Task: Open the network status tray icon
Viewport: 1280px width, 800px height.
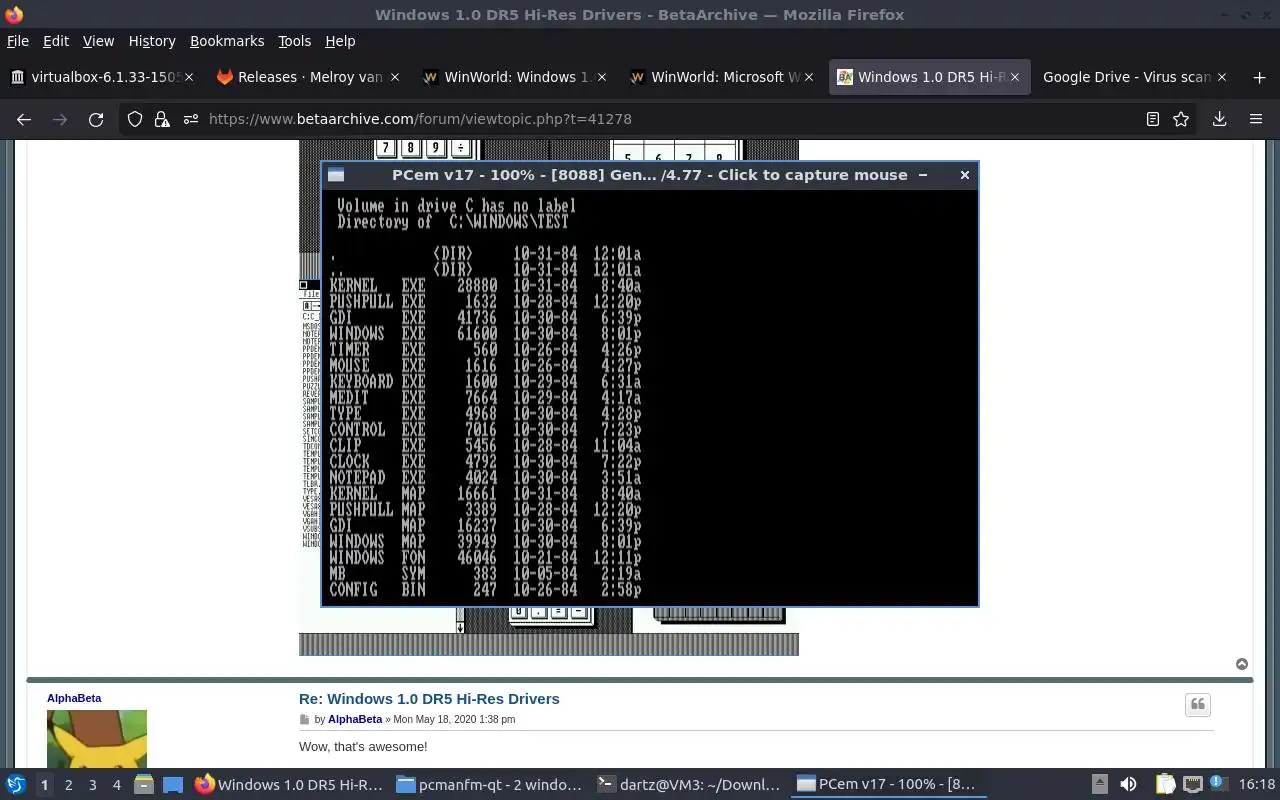Action: (x=1192, y=785)
